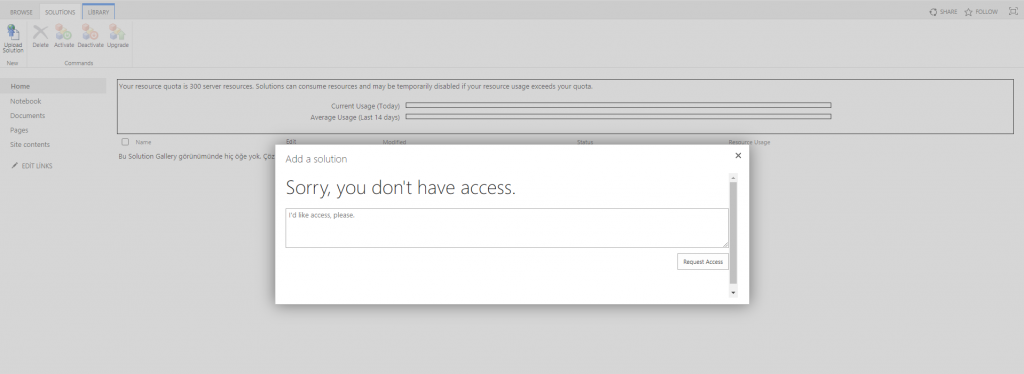Open Documents in the left navigation
Screen dimensions: 1024x374
tap(27, 116)
